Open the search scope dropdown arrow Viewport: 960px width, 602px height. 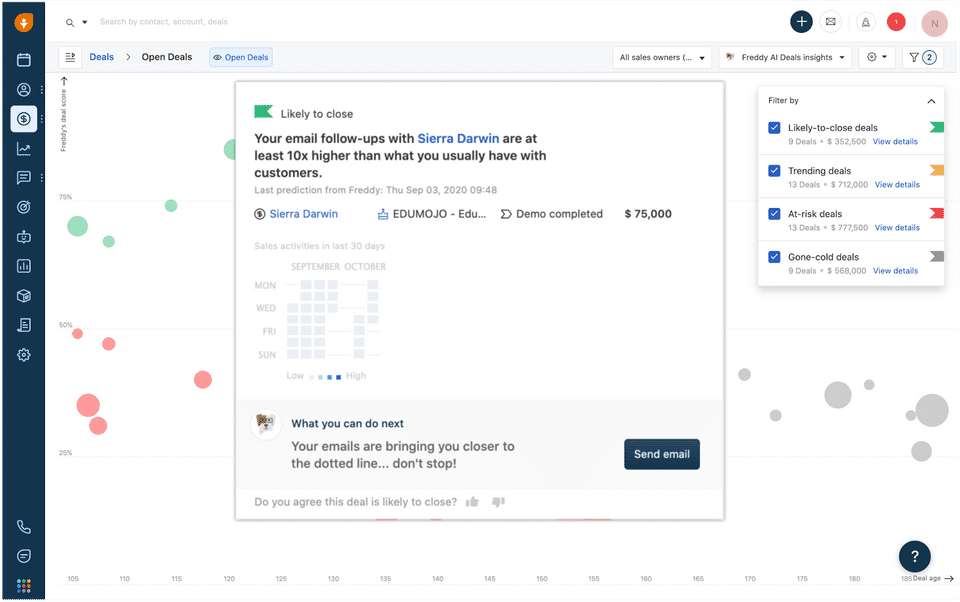pyautogui.click(x=84, y=22)
